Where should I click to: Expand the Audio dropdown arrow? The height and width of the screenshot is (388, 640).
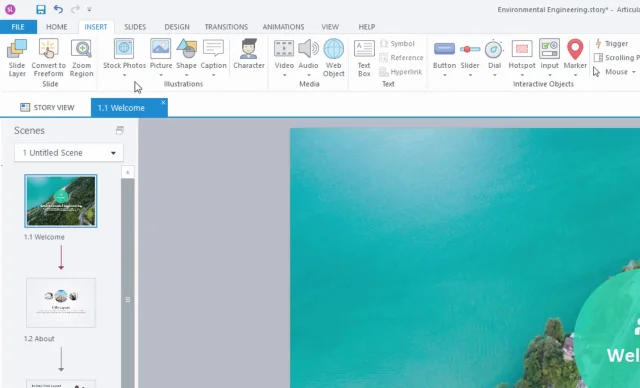click(x=309, y=75)
